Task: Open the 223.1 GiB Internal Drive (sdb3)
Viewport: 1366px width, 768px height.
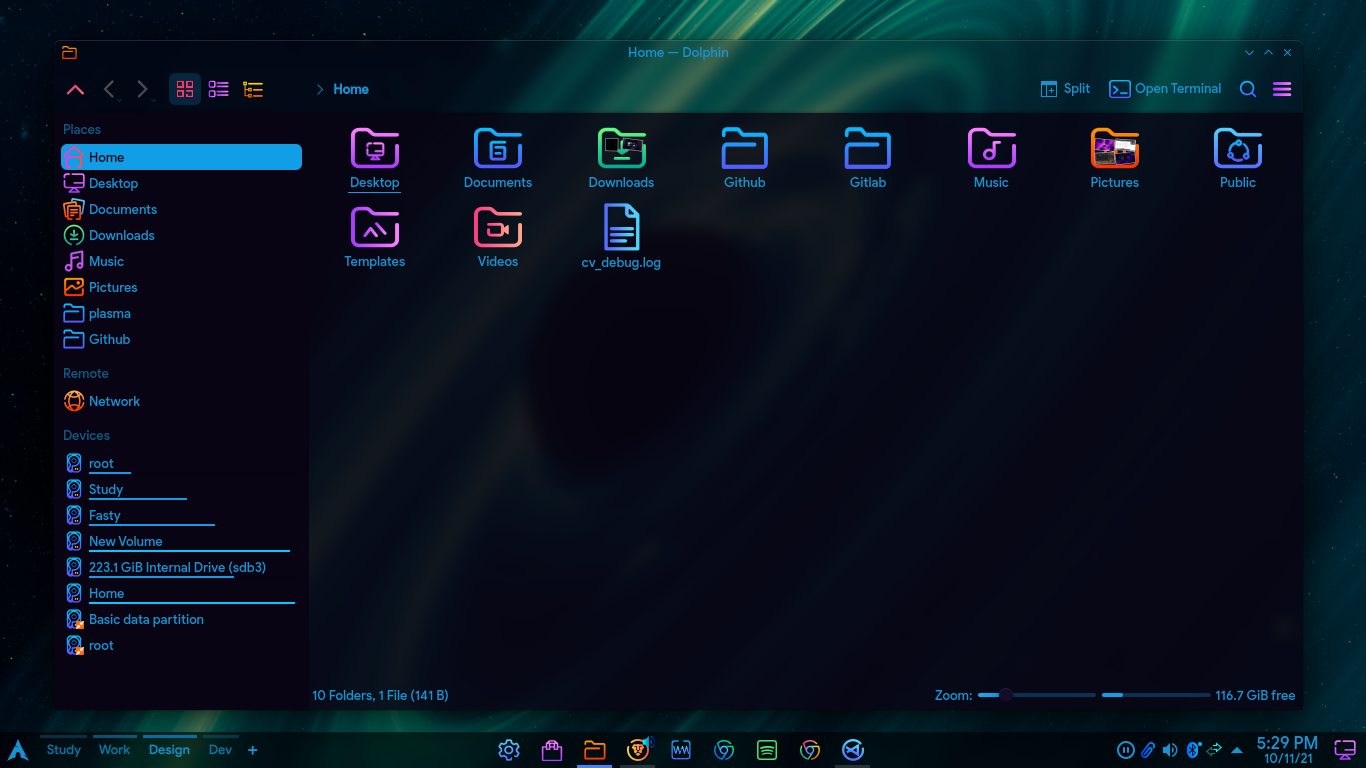Action: 181,567
